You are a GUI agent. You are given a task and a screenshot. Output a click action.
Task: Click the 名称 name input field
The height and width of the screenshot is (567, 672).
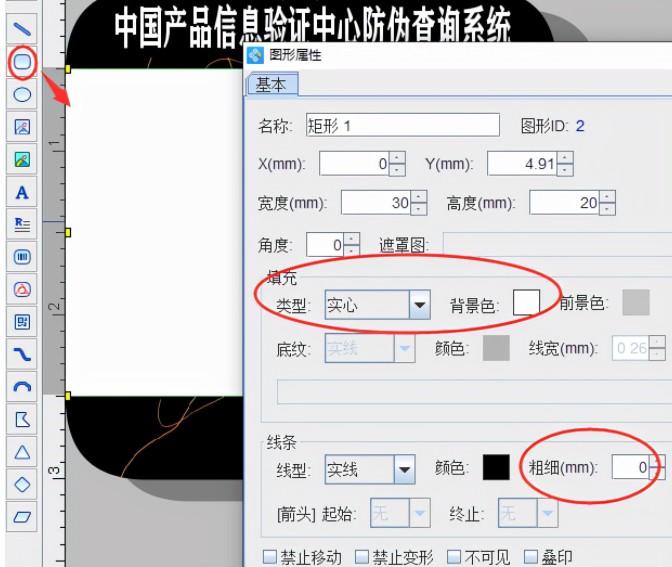(x=403, y=125)
